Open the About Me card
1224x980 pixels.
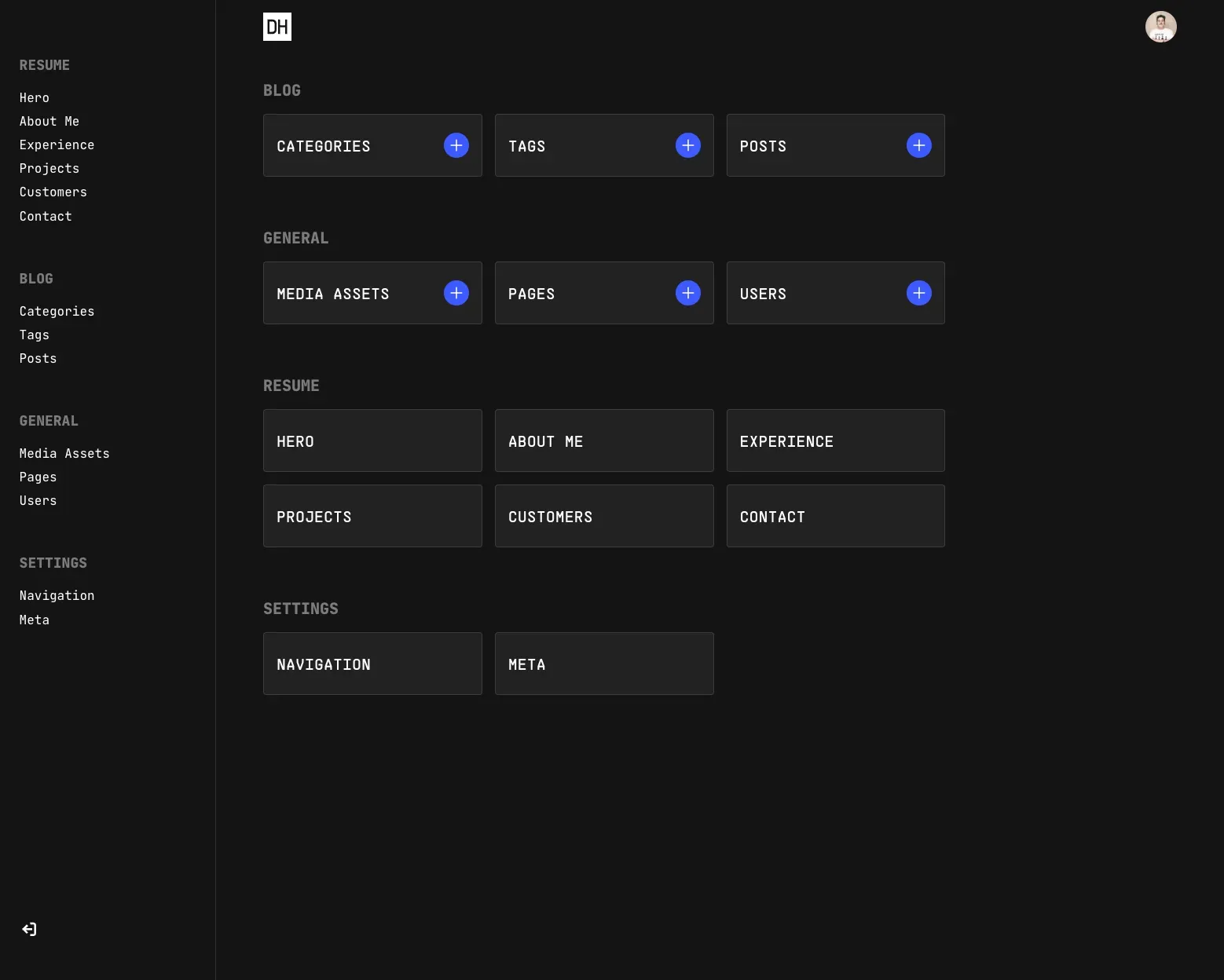pyautogui.click(x=604, y=441)
